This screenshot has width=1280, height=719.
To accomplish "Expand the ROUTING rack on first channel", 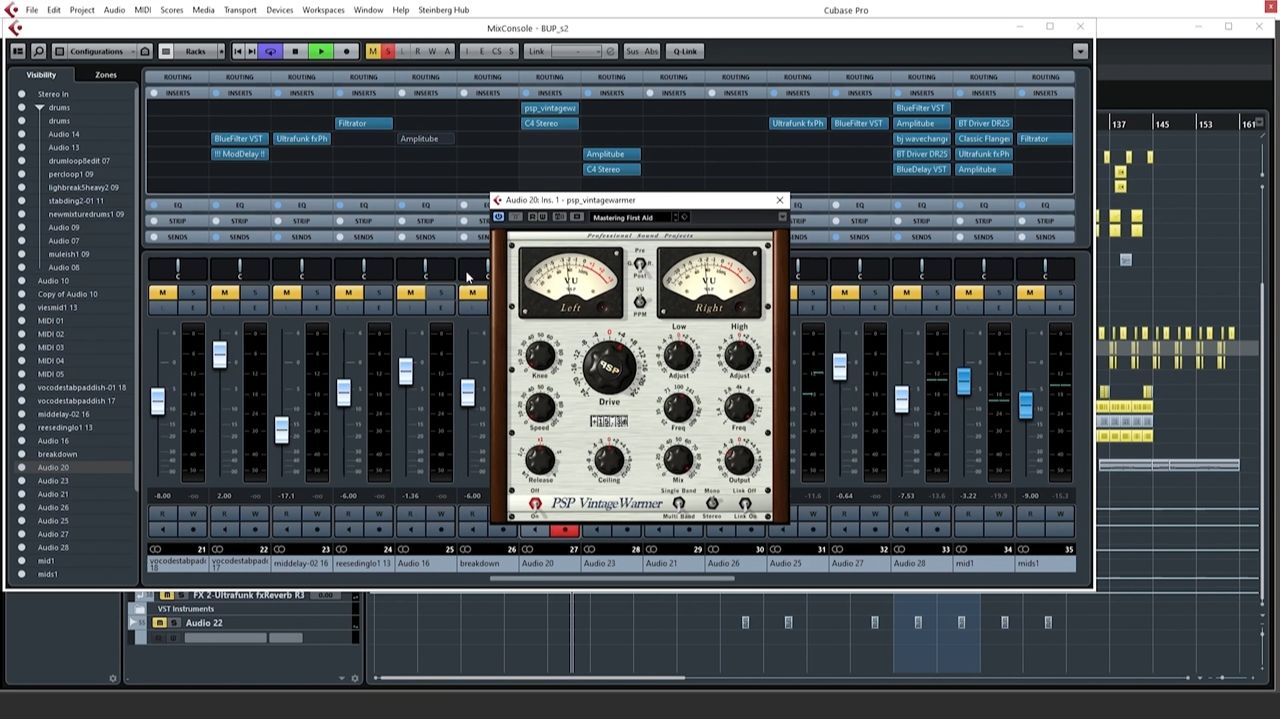I will click(177, 77).
